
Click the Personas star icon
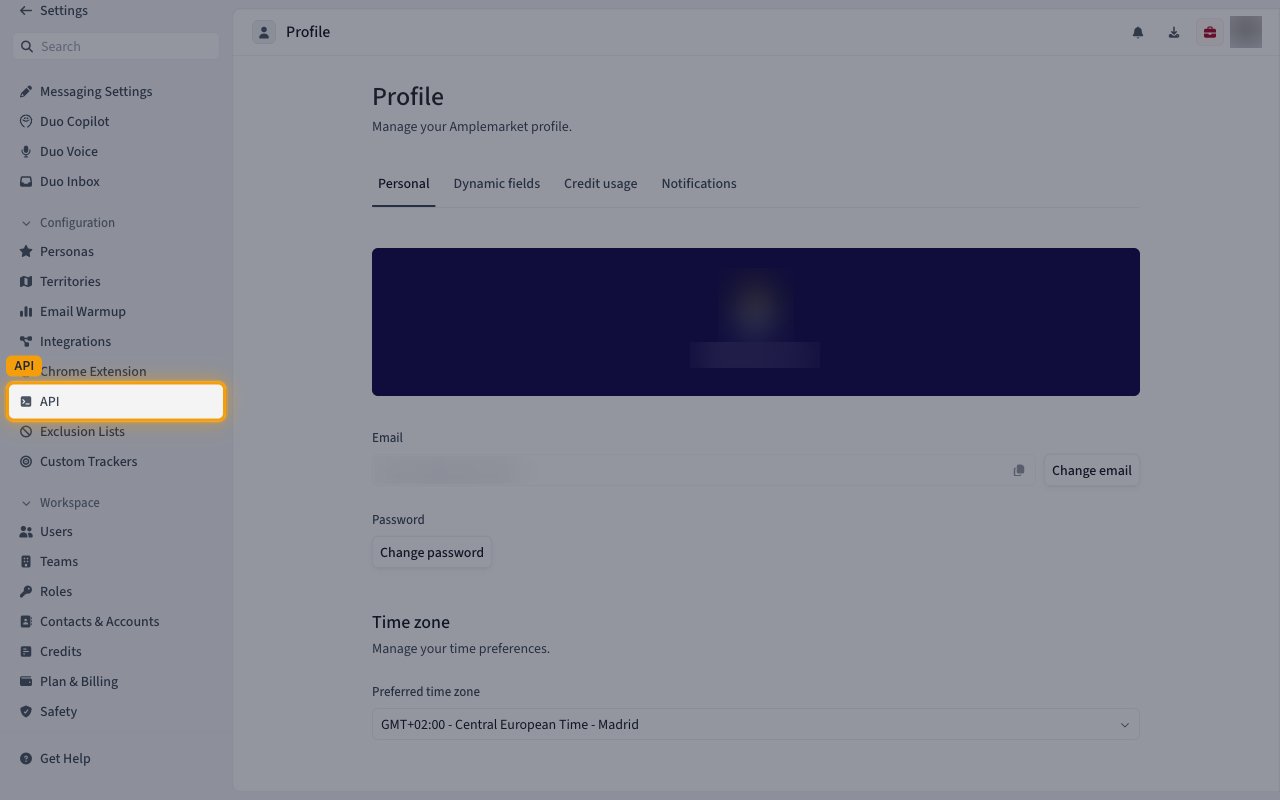[26, 251]
